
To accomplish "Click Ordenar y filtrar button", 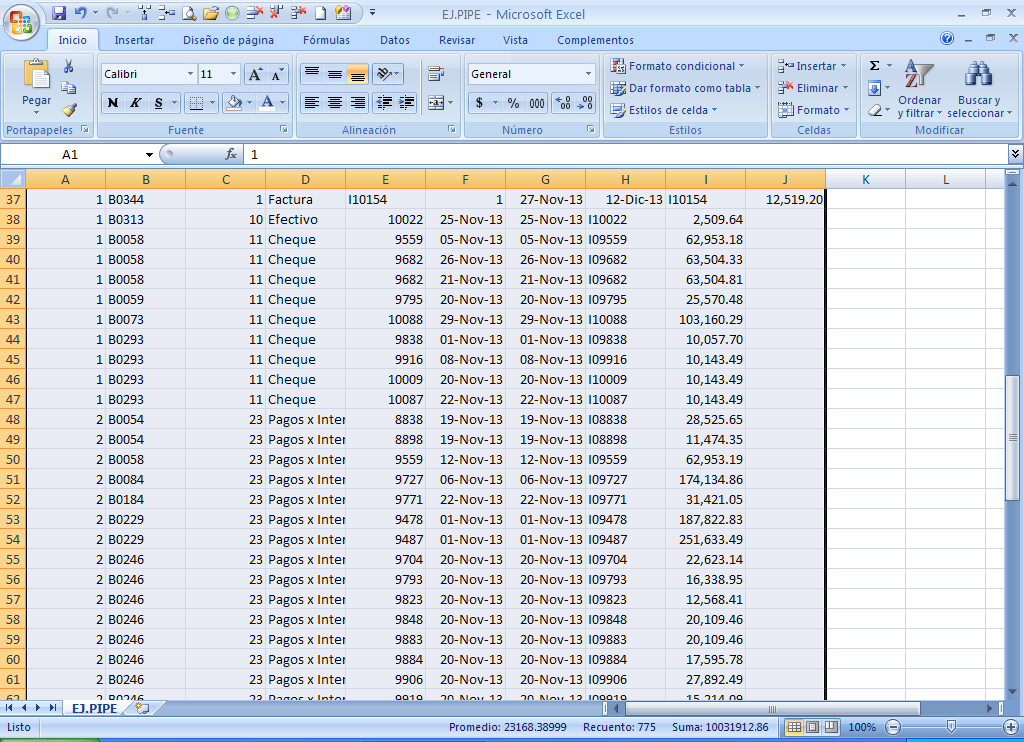I will click(920, 89).
